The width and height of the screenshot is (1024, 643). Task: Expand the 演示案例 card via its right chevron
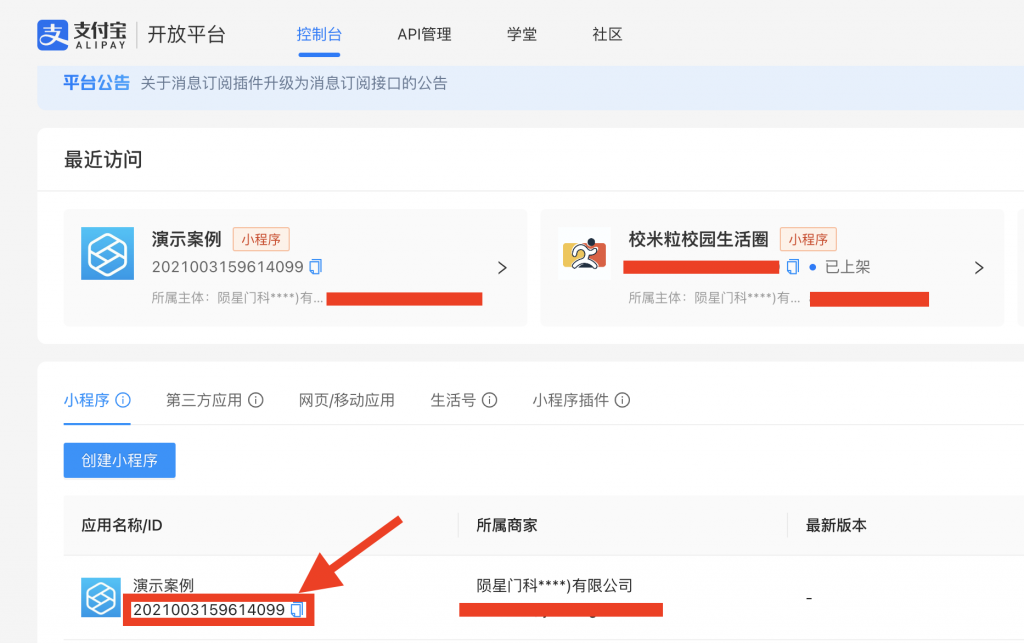(501, 267)
